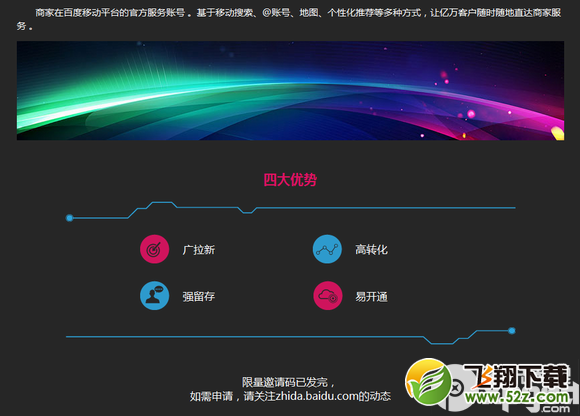Click the pink target icon for 广拉新

click(x=155, y=249)
